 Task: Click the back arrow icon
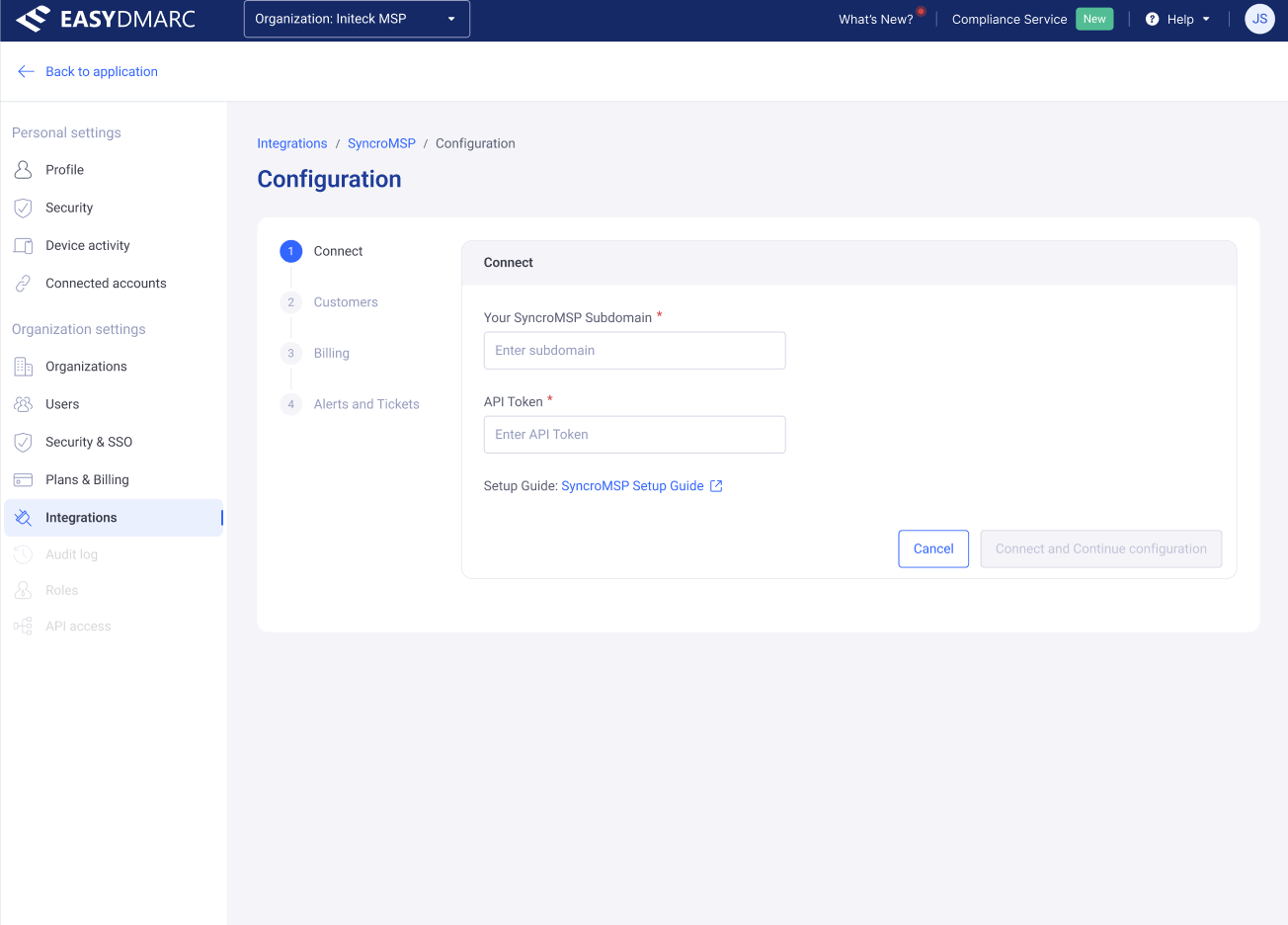pyautogui.click(x=26, y=71)
